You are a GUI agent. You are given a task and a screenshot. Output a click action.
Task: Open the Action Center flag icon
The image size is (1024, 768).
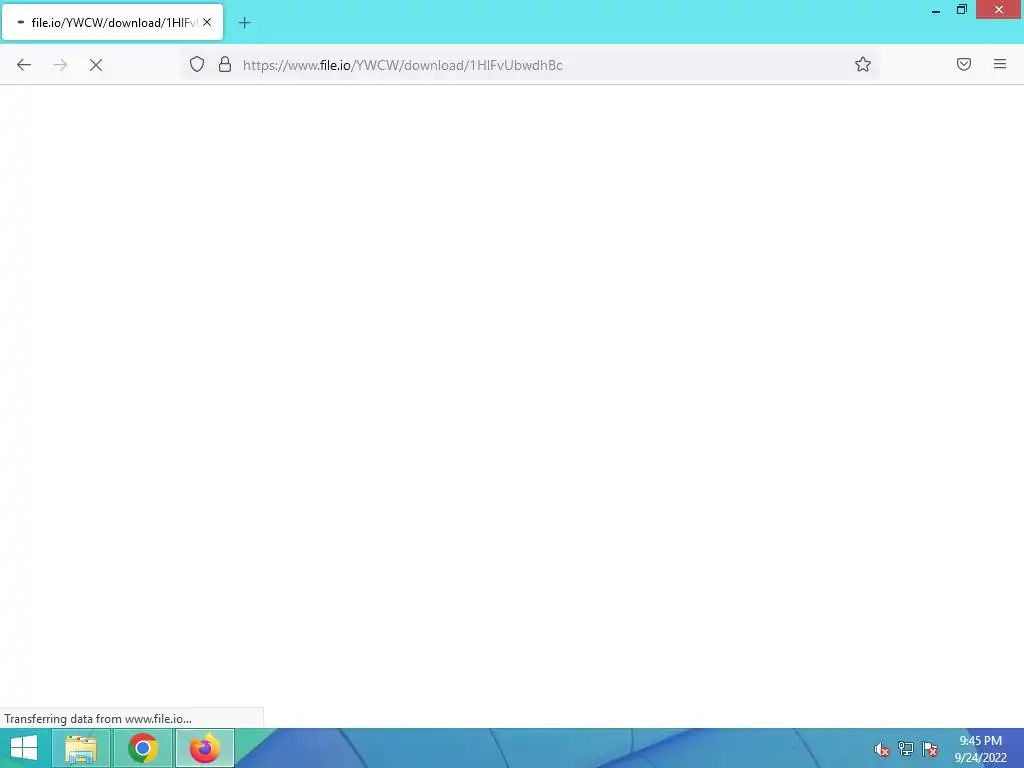point(930,749)
